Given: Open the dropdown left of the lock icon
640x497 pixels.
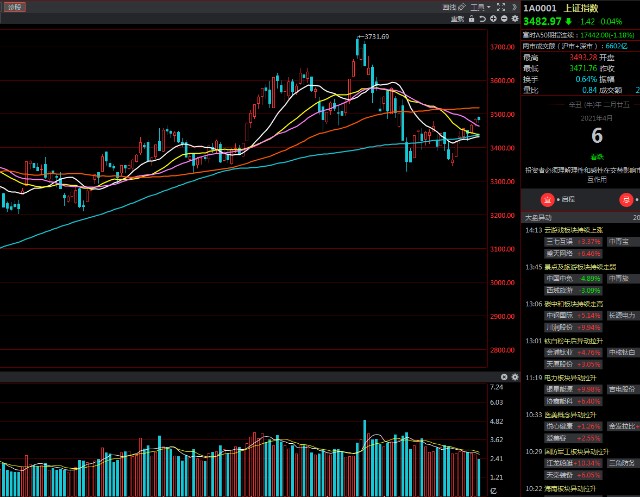Looking at the screenshot, I should (457, 17).
